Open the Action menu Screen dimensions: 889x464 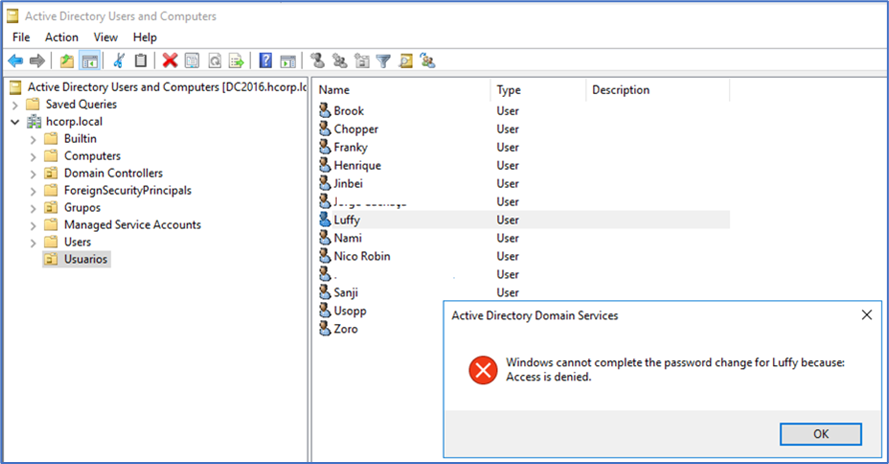tap(61, 37)
